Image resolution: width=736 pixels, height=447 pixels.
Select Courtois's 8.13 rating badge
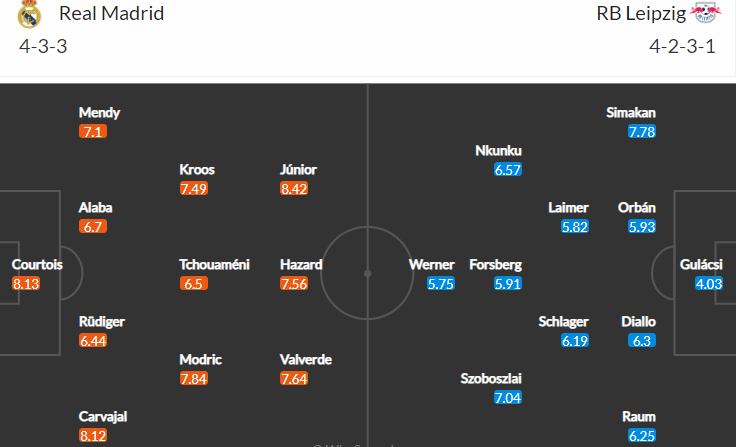coord(26,284)
